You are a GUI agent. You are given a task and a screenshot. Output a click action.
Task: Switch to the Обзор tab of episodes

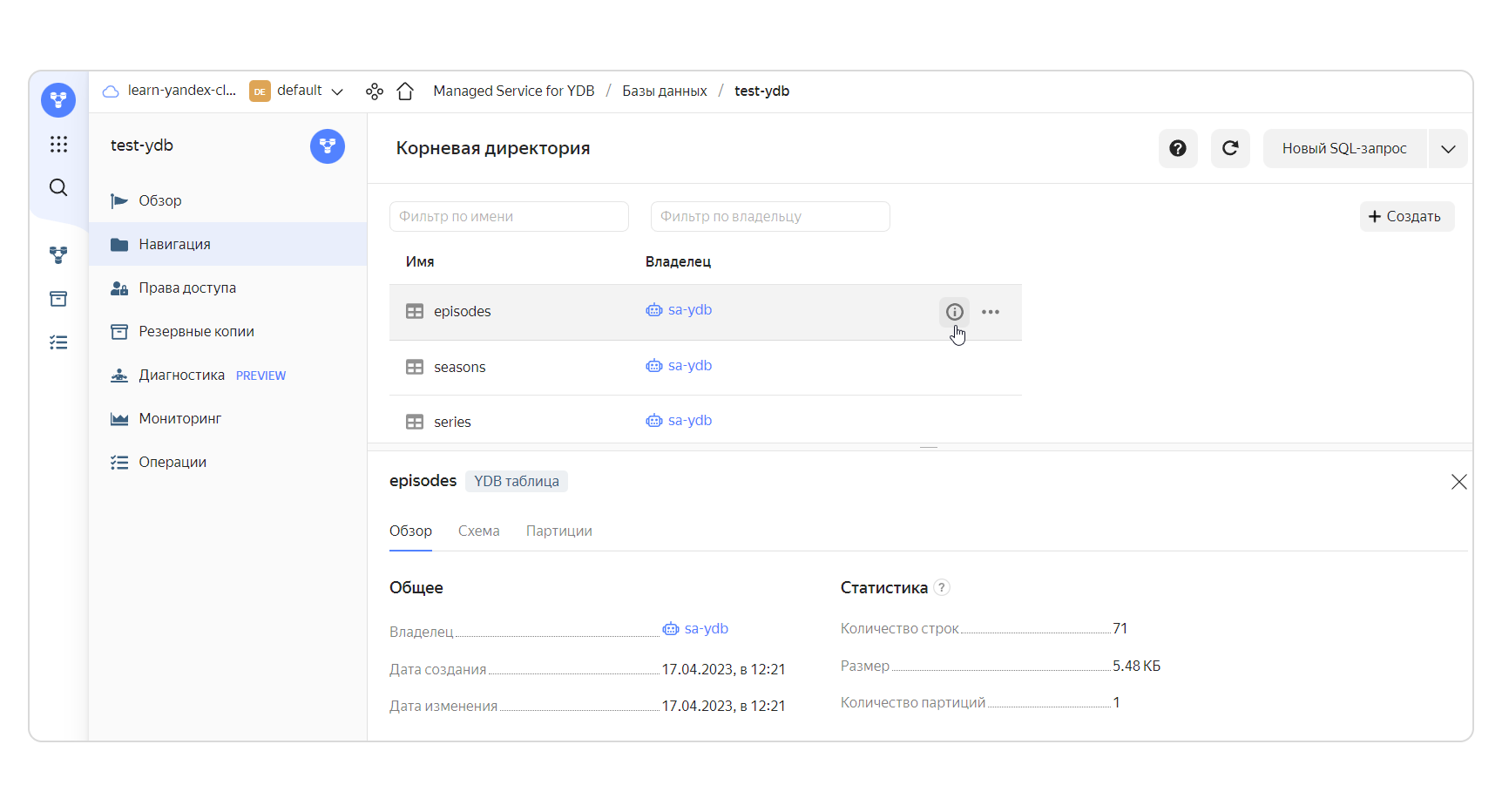(x=410, y=531)
